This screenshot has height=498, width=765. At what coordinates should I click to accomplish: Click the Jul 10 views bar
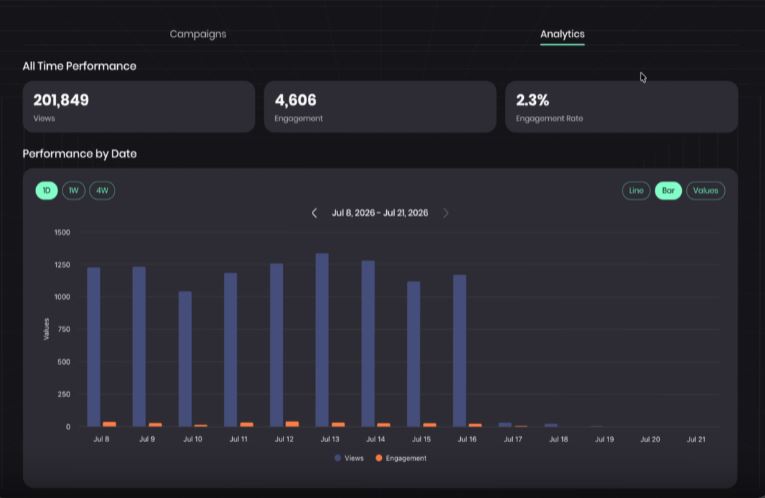tap(185, 359)
